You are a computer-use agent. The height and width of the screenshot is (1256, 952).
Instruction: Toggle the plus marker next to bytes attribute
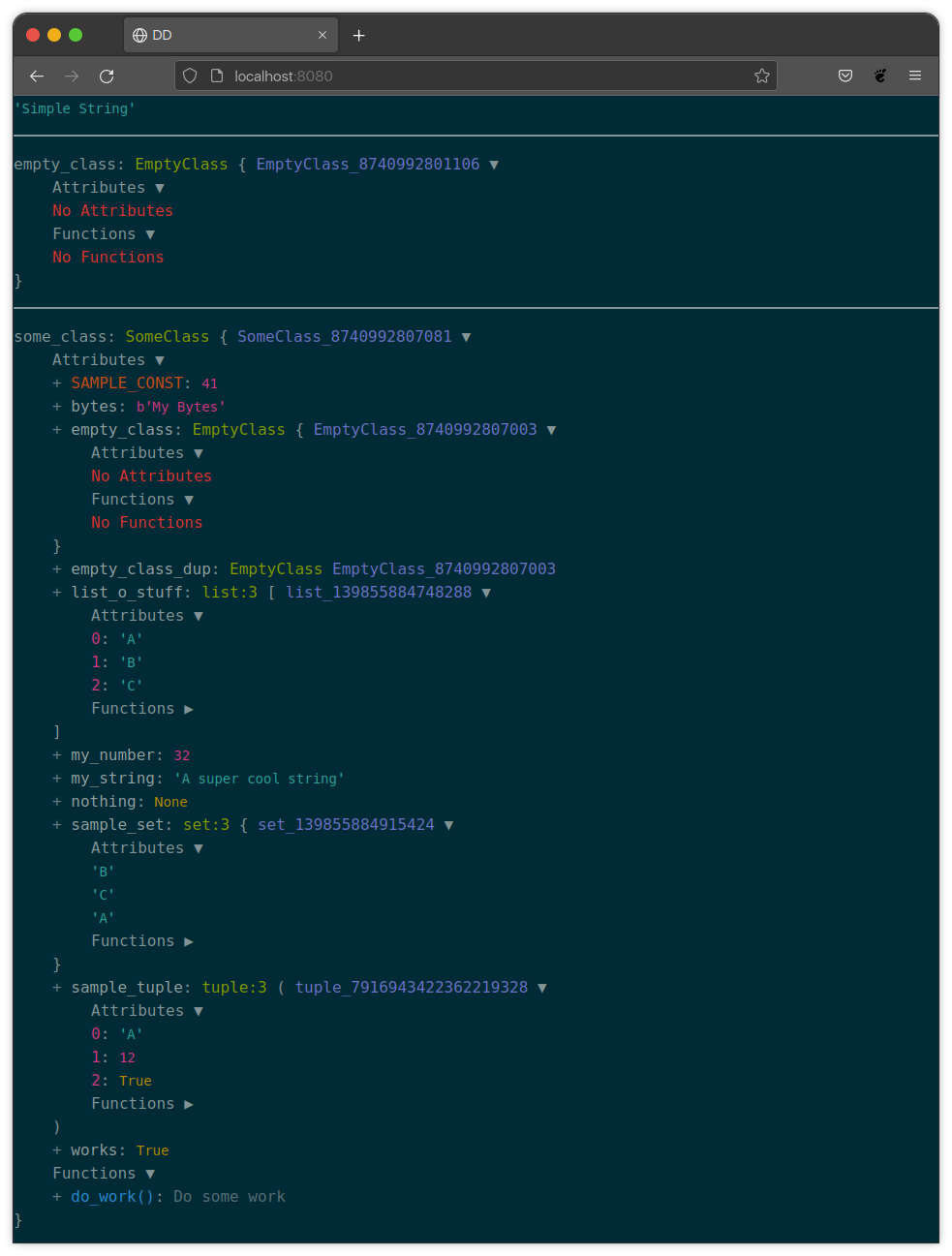[56, 407]
